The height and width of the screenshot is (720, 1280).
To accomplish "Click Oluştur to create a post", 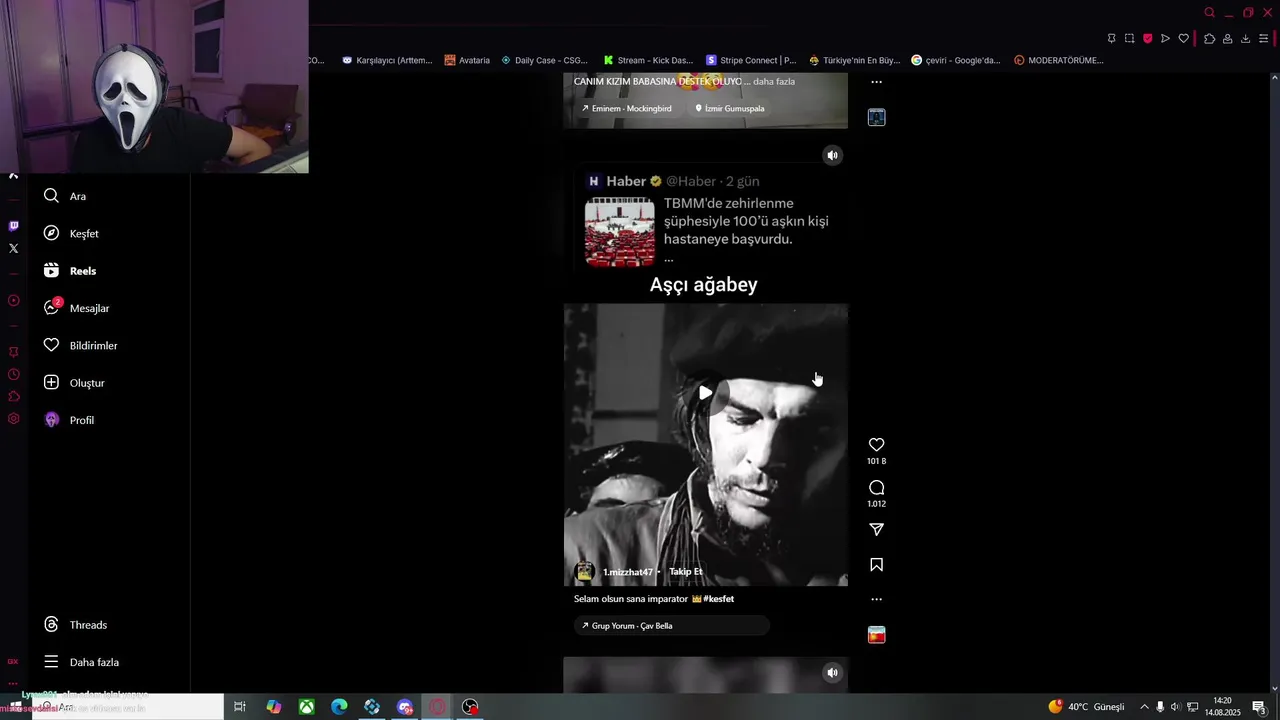I will click(74, 383).
